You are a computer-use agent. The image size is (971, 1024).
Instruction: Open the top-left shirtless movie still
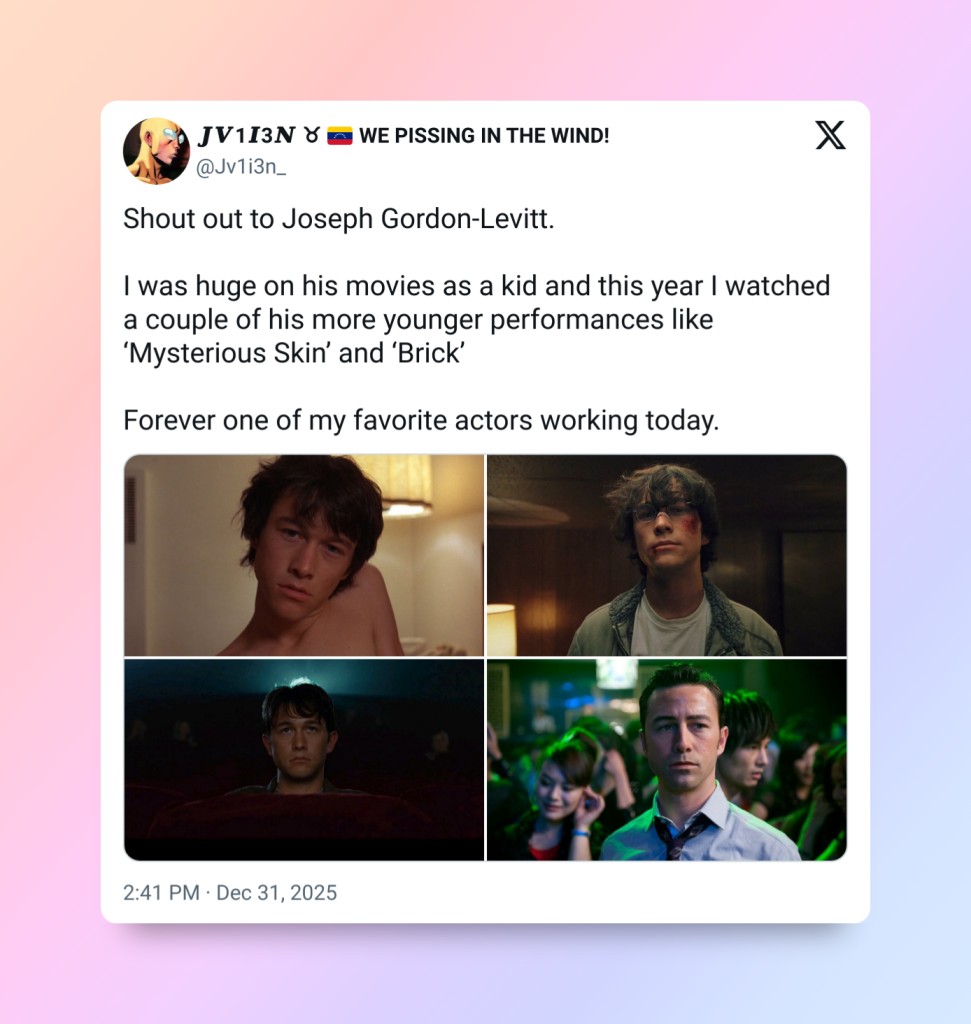(304, 555)
